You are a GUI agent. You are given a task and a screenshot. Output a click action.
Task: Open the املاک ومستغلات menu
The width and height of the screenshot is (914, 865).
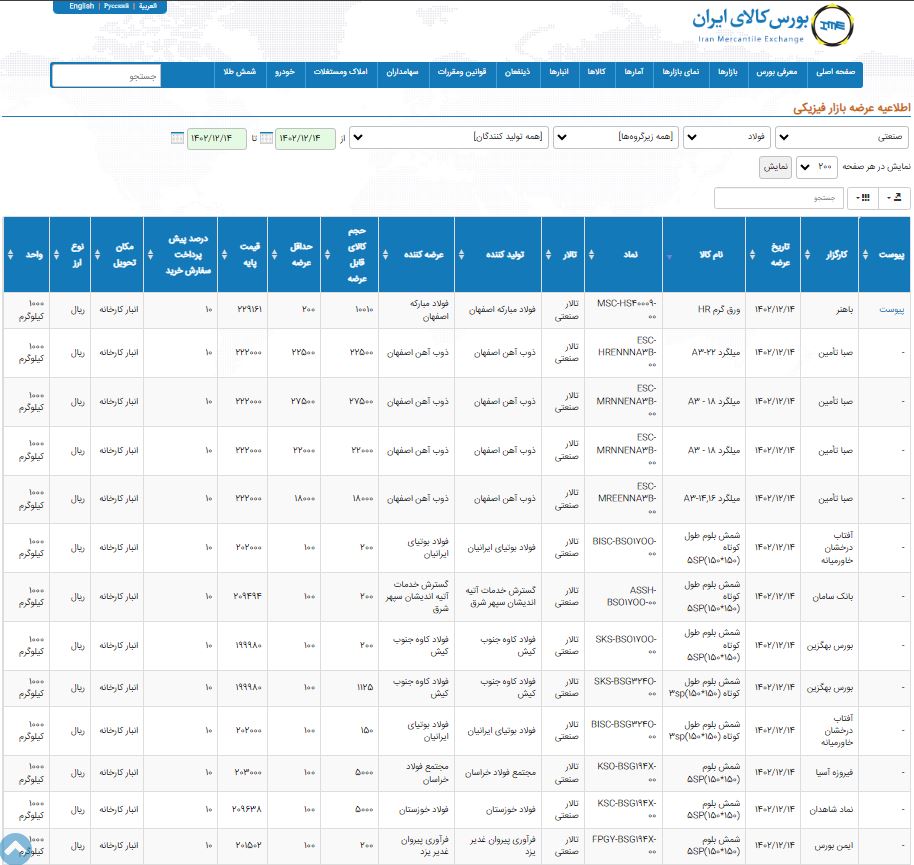(340, 72)
